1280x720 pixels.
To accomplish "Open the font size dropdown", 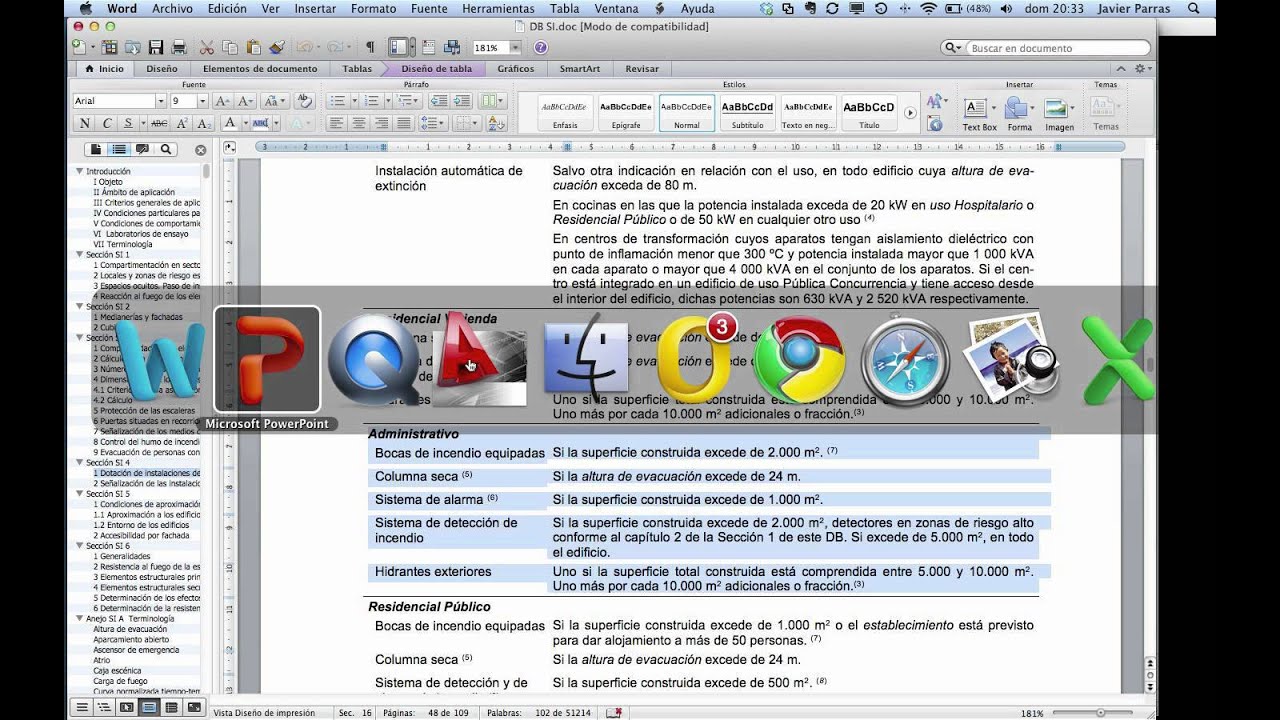I will (x=202, y=101).
